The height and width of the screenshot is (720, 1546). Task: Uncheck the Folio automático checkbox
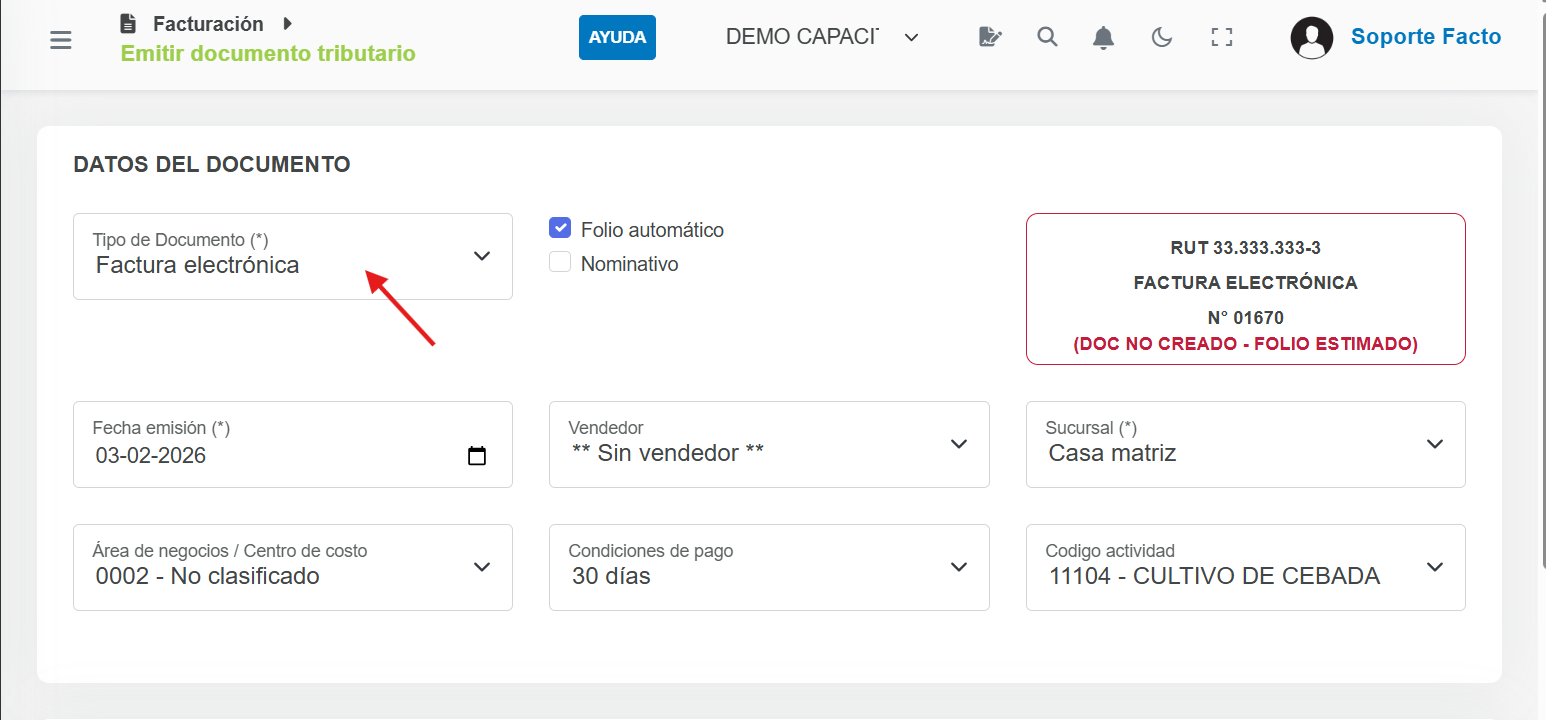point(560,228)
